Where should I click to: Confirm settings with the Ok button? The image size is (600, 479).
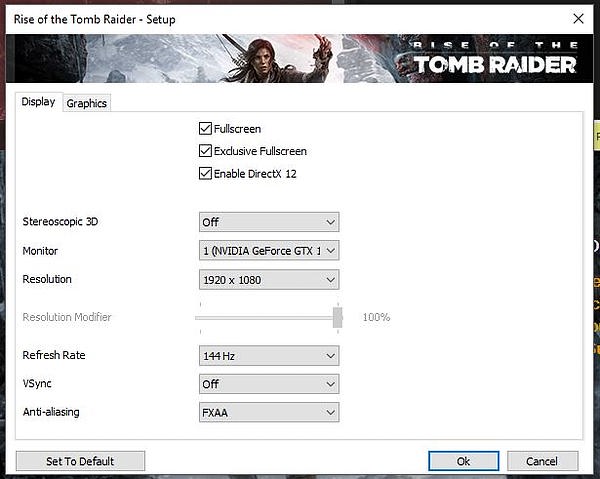click(x=463, y=461)
